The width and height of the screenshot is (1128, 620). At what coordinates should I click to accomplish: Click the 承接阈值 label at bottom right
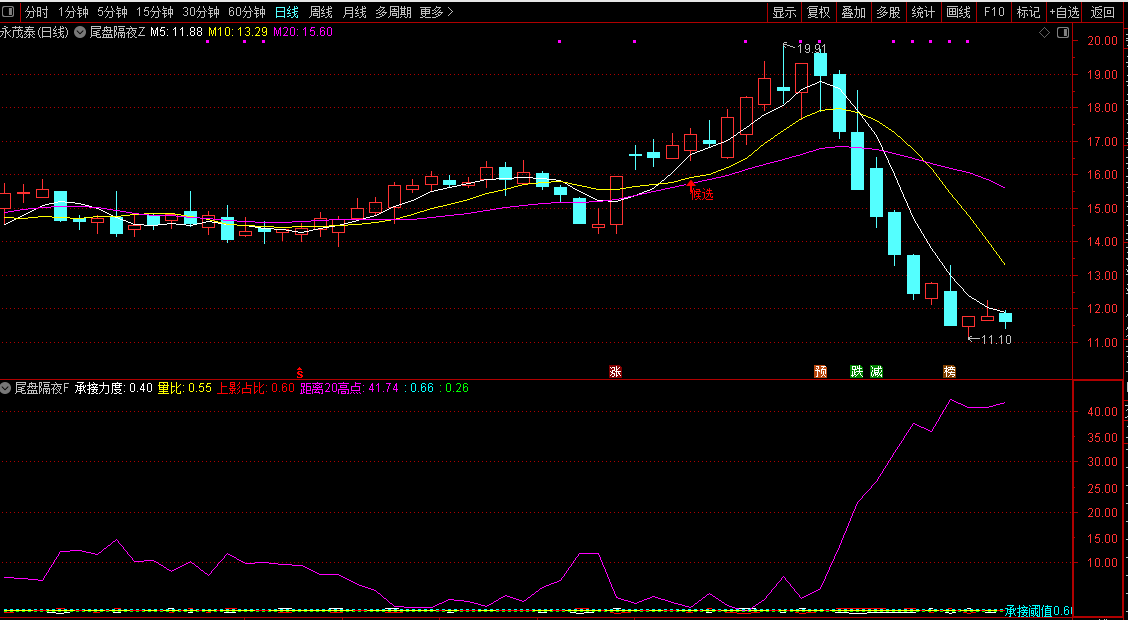(x=1040, y=611)
